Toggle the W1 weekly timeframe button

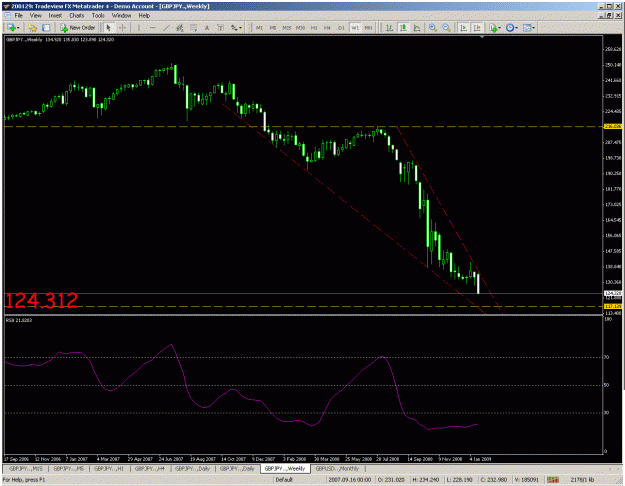(355, 28)
